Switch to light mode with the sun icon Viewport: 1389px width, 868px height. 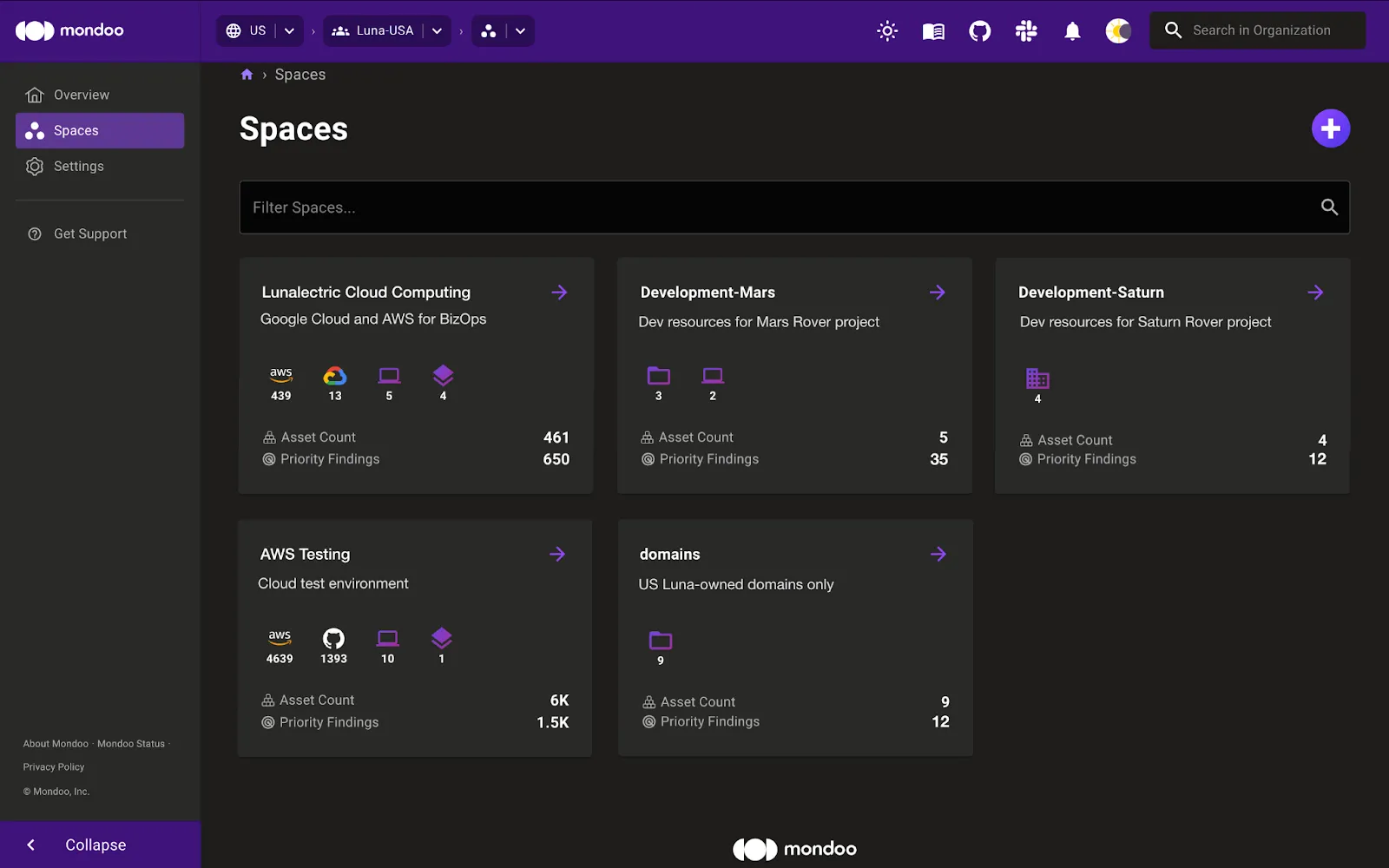pos(887,31)
